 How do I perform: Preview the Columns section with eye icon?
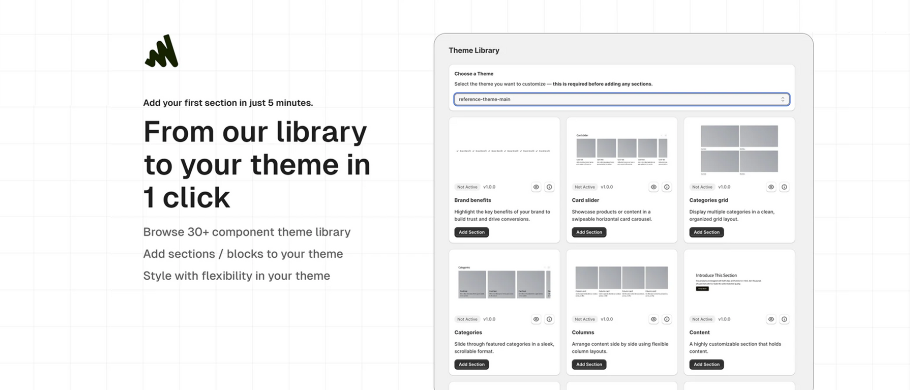coord(653,319)
